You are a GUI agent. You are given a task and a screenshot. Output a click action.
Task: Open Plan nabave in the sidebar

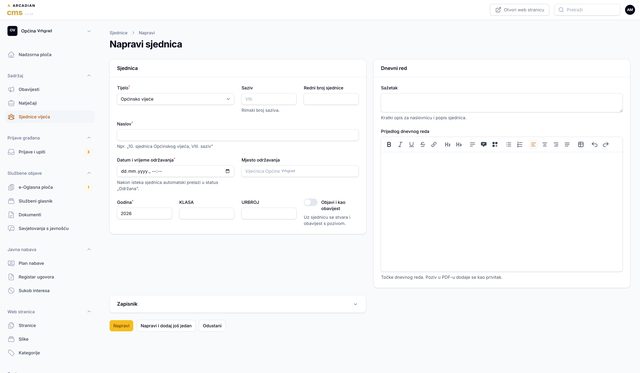tap(50, 263)
